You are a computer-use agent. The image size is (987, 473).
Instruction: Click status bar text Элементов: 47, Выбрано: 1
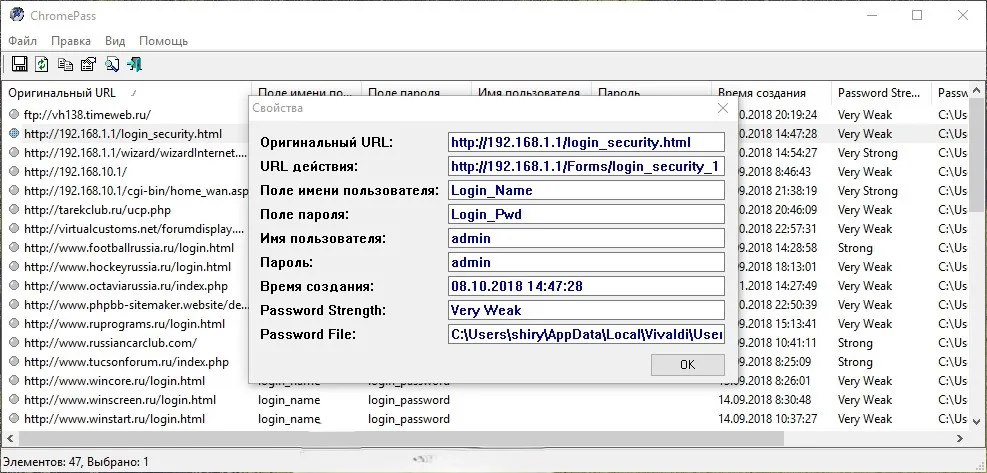(77, 462)
